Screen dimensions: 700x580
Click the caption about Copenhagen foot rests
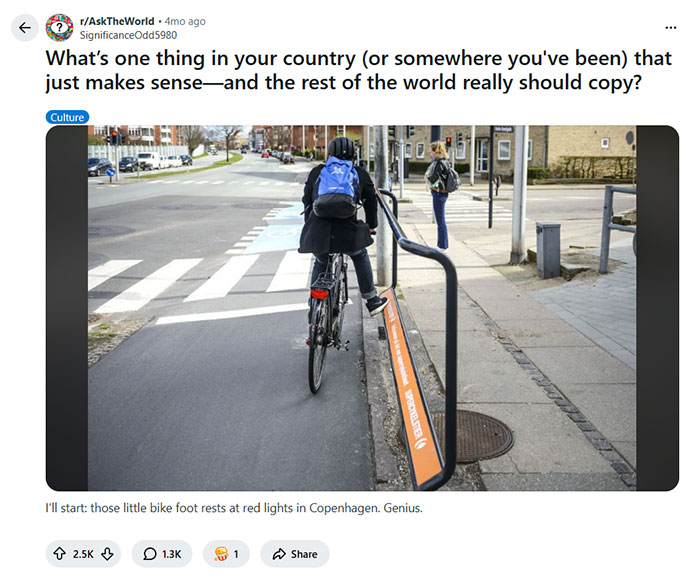234,508
